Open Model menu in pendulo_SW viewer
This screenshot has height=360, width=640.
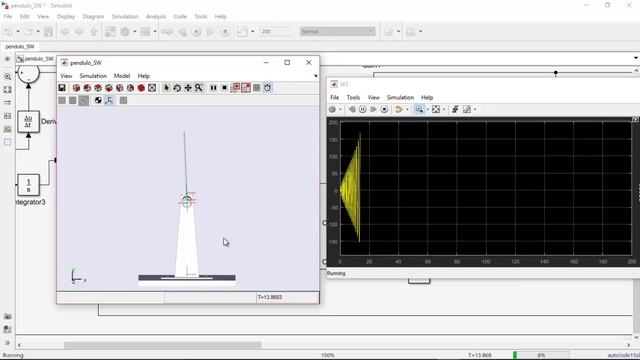click(122, 76)
